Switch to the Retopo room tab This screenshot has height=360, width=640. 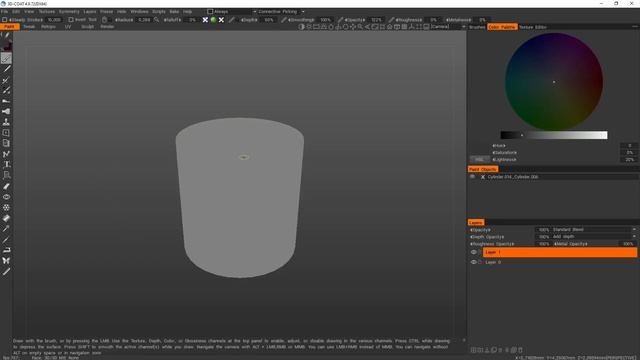48,27
